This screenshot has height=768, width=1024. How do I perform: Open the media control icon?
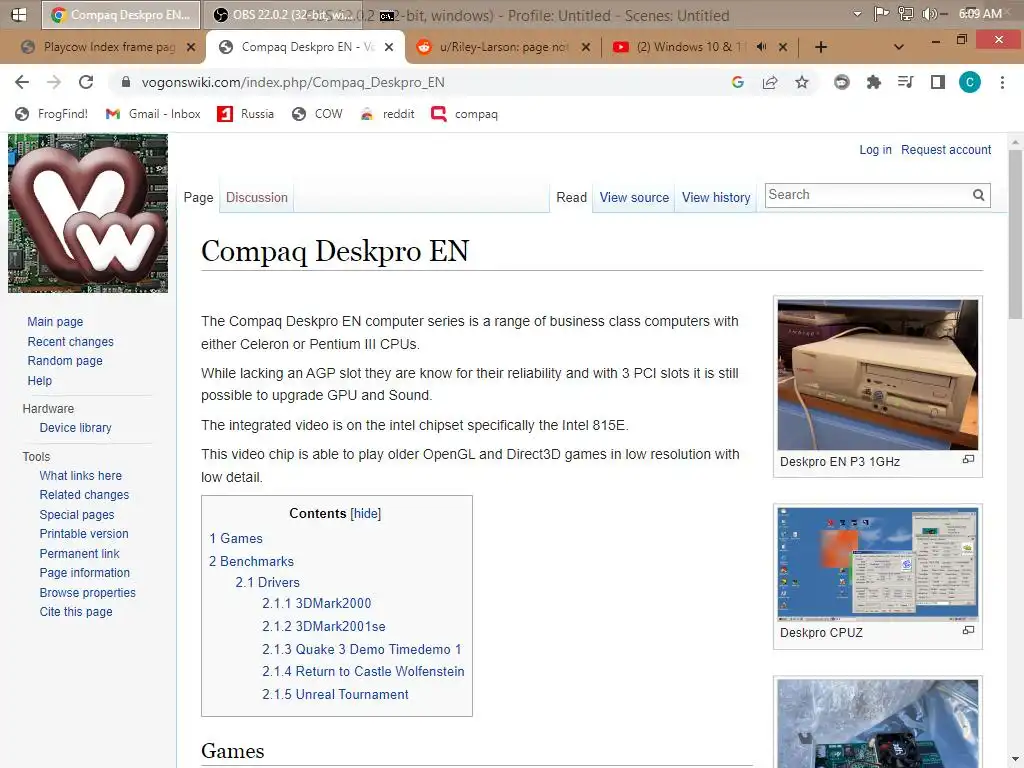point(905,82)
